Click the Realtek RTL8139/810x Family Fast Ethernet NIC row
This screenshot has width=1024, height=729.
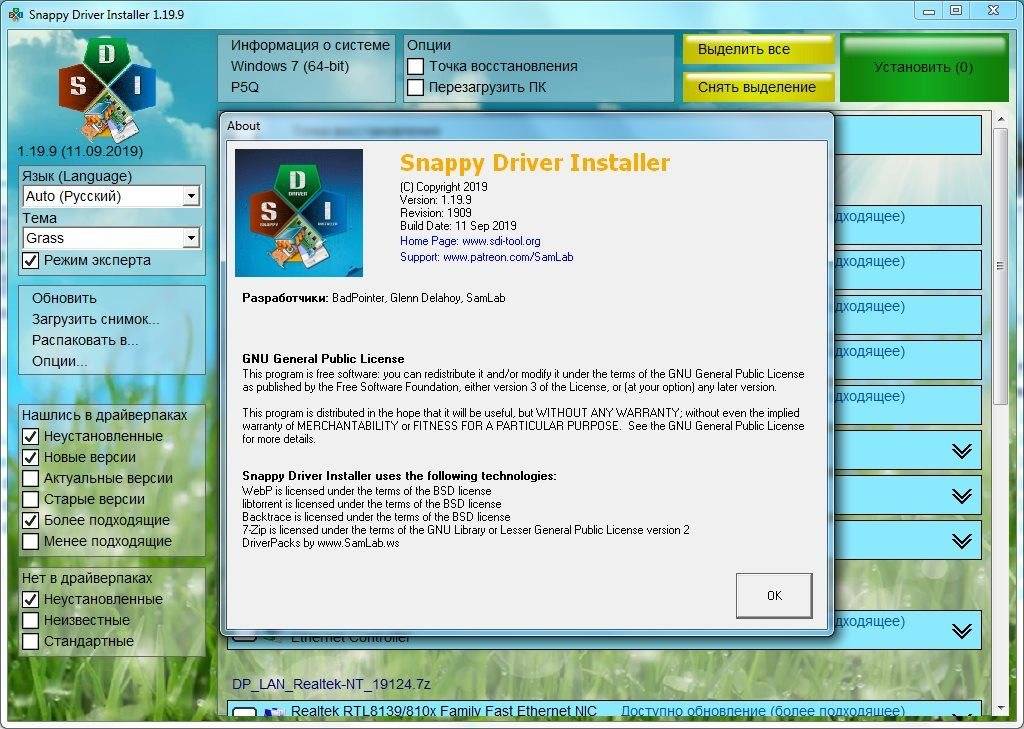tap(604, 711)
